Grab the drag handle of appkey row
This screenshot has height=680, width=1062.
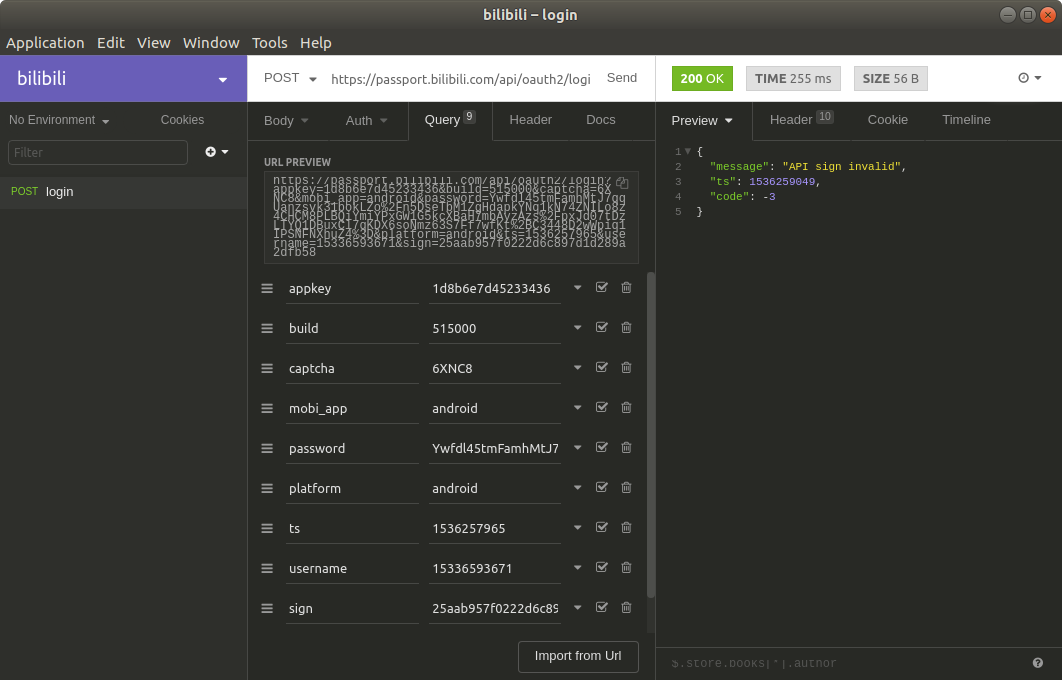[267, 289]
